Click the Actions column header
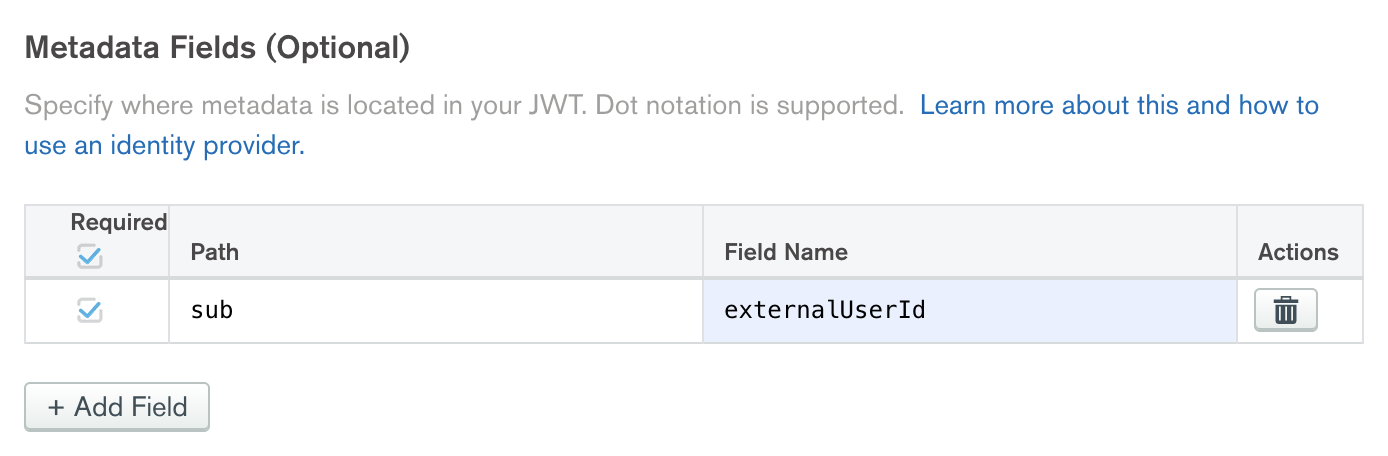This screenshot has width=1388, height=456. [x=1298, y=252]
